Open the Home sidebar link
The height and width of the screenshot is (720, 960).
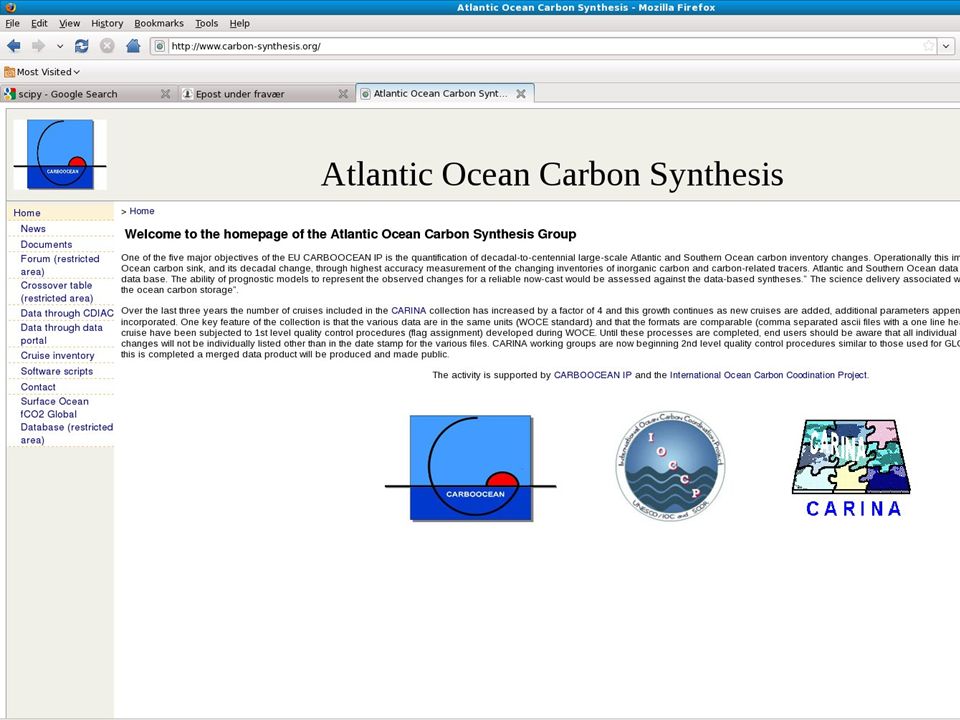27,212
